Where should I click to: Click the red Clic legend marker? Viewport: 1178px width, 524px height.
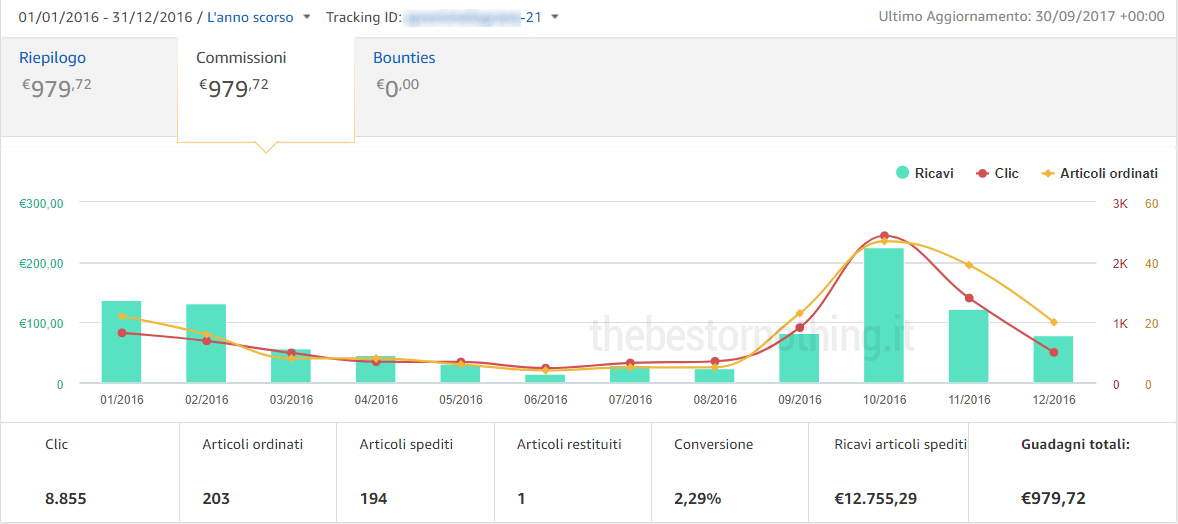pyautogui.click(x=981, y=173)
